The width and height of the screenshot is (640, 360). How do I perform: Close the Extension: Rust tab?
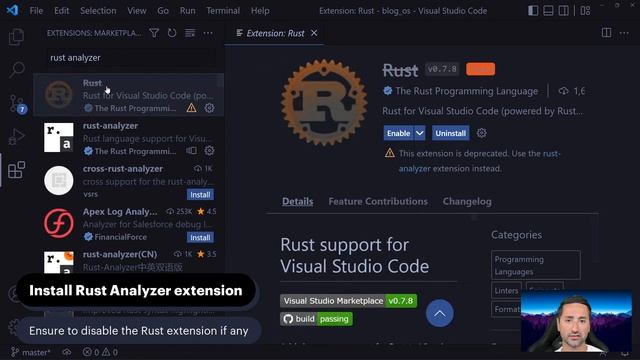(314, 33)
